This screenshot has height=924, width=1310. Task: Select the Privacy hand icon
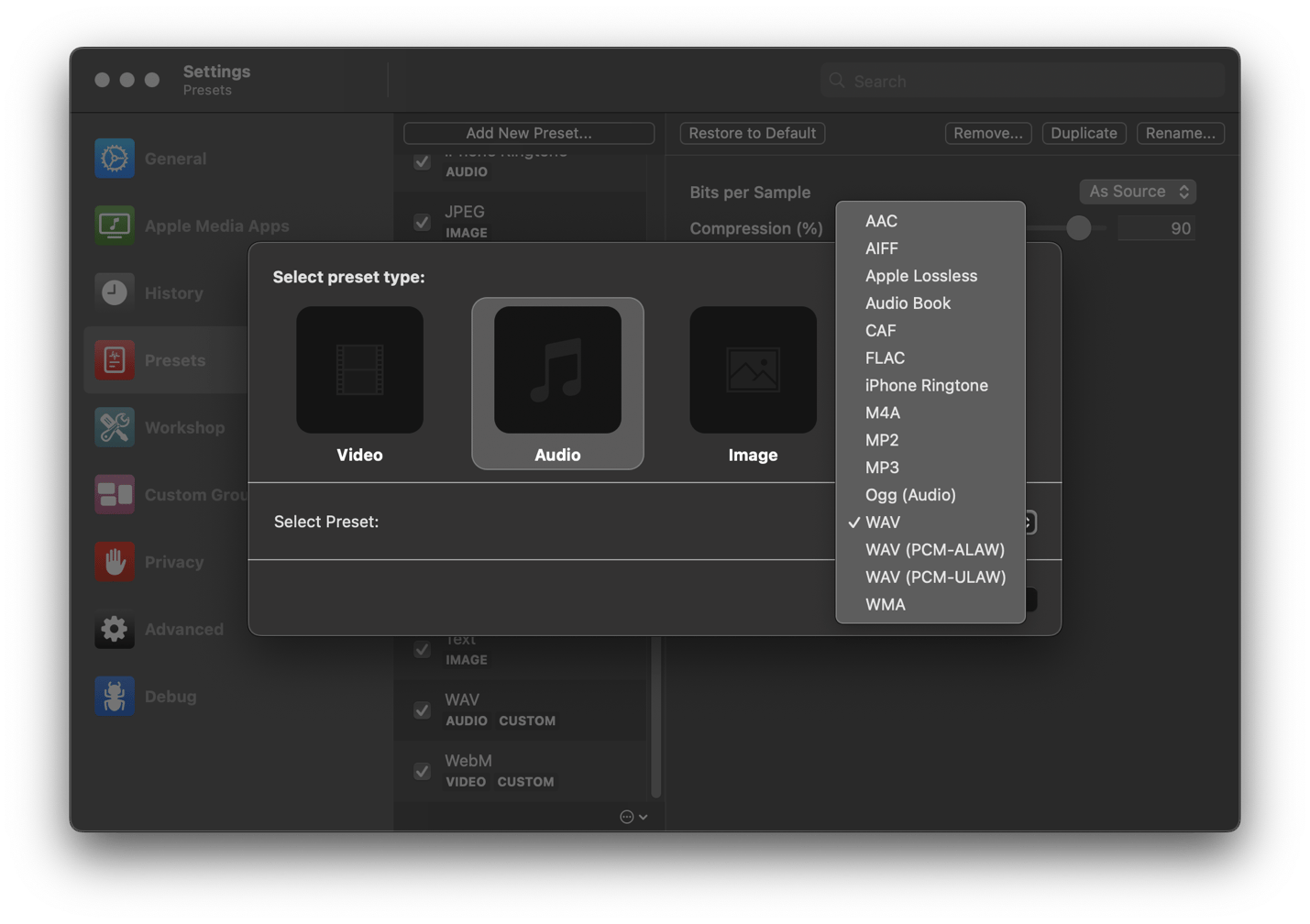tap(114, 561)
